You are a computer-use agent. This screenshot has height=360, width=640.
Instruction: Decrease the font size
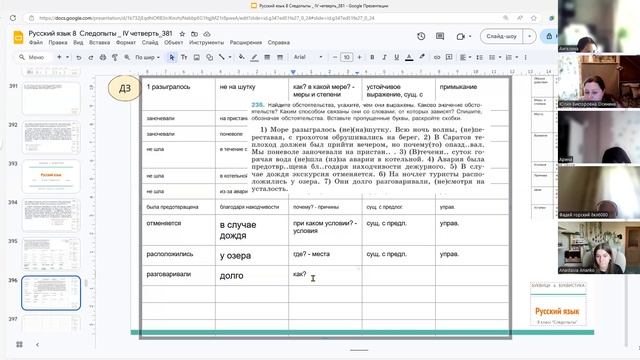point(335,58)
